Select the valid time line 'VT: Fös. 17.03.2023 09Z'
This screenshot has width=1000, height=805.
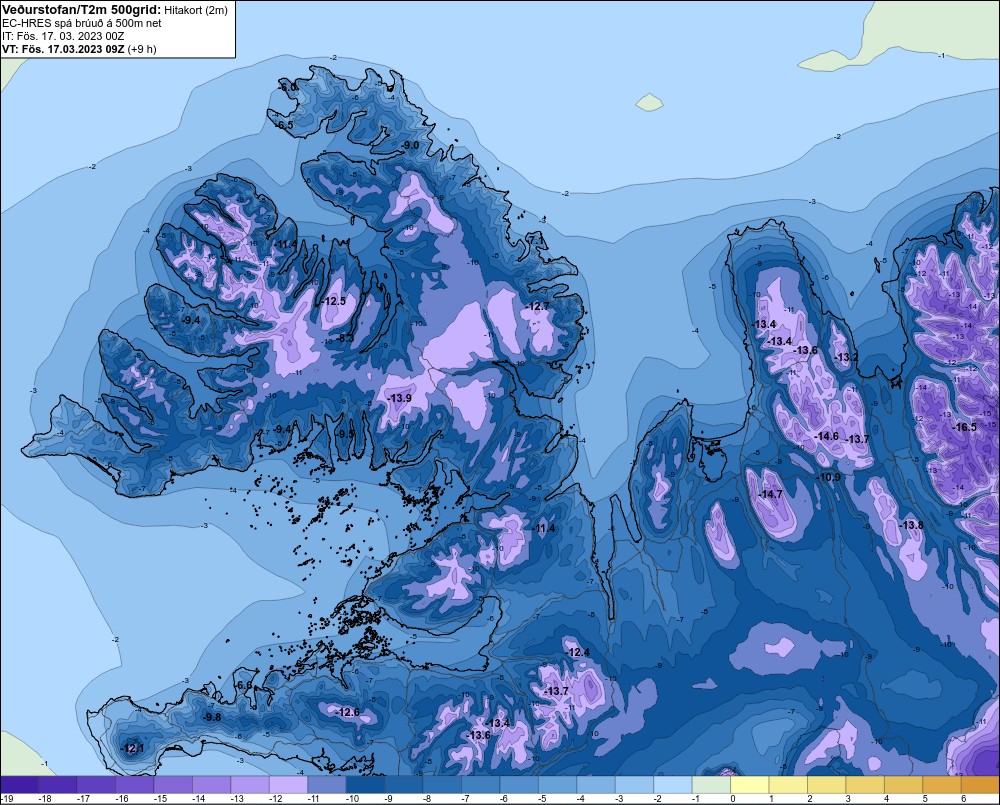63,49
